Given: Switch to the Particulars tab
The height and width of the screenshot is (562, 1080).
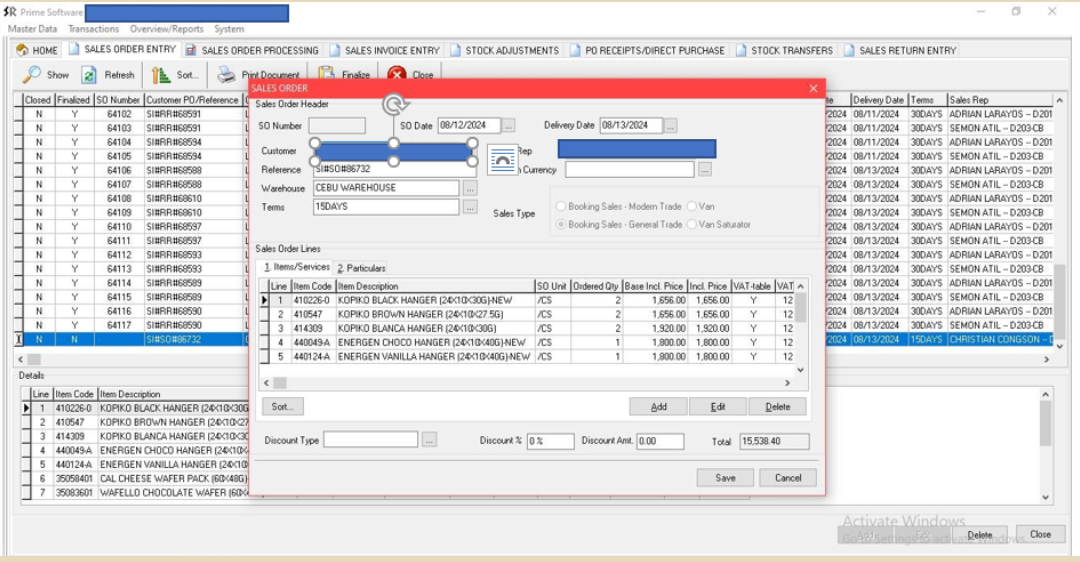Looking at the screenshot, I should (x=361, y=268).
